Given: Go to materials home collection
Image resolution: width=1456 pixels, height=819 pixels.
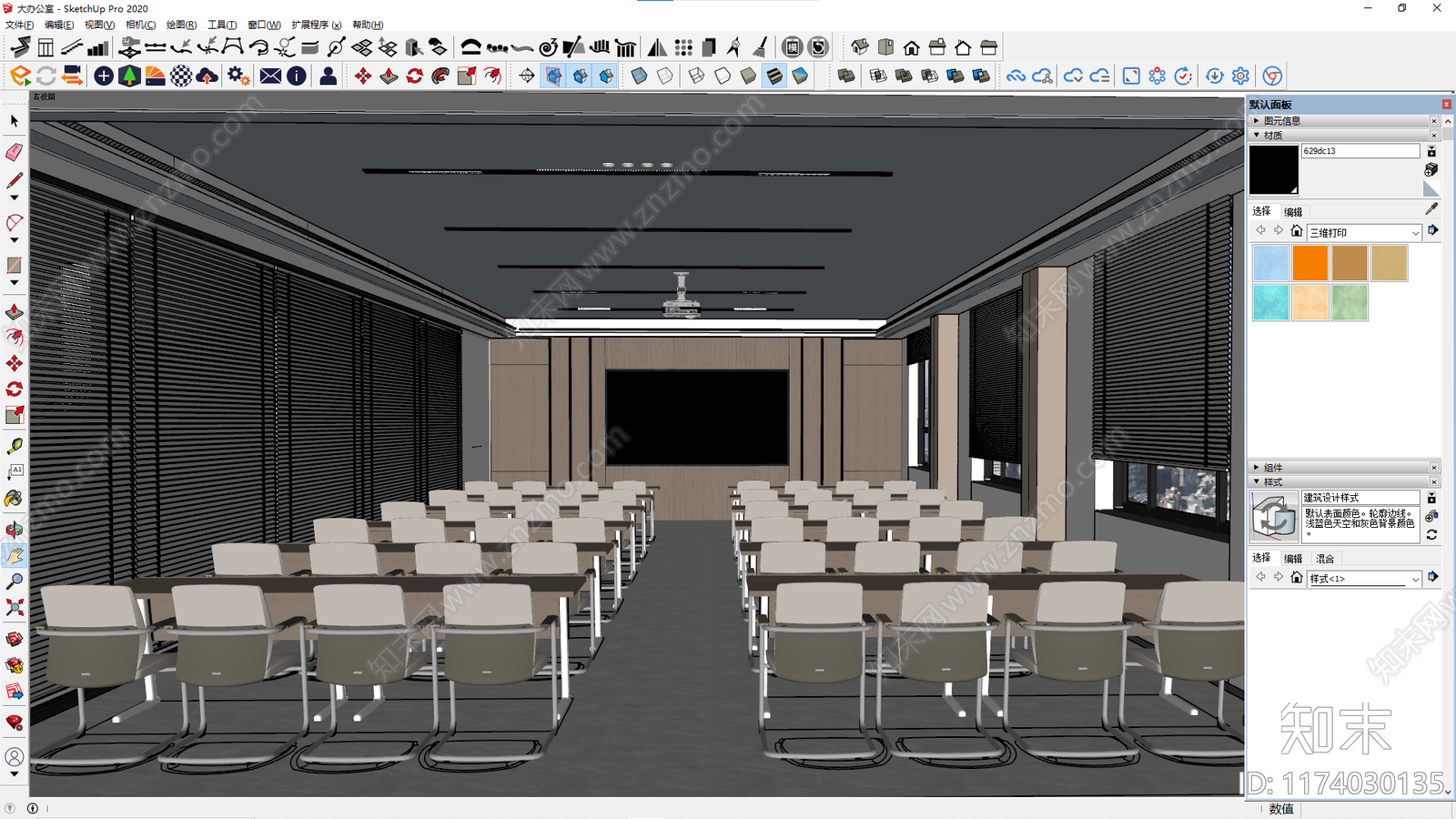Looking at the screenshot, I should point(1297,231).
